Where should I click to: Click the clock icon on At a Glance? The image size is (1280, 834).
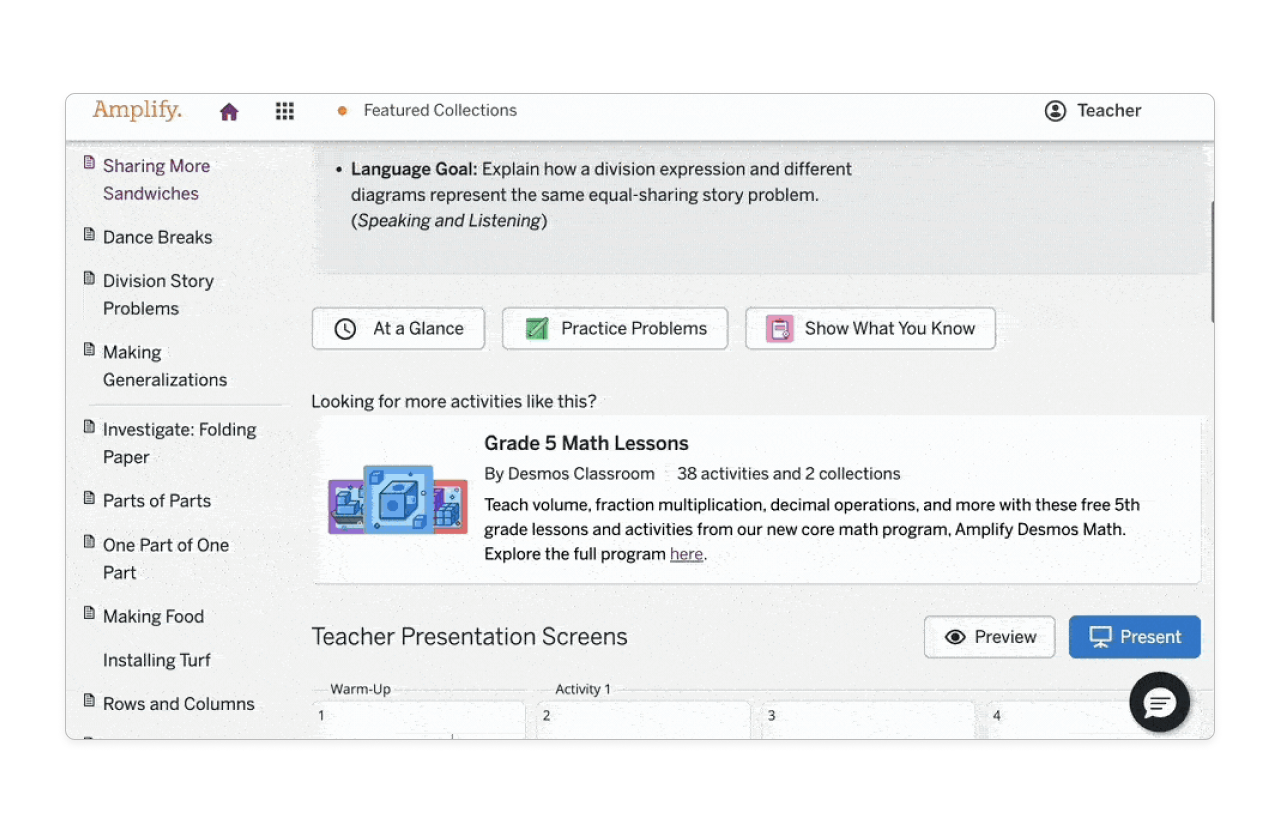click(344, 328)
